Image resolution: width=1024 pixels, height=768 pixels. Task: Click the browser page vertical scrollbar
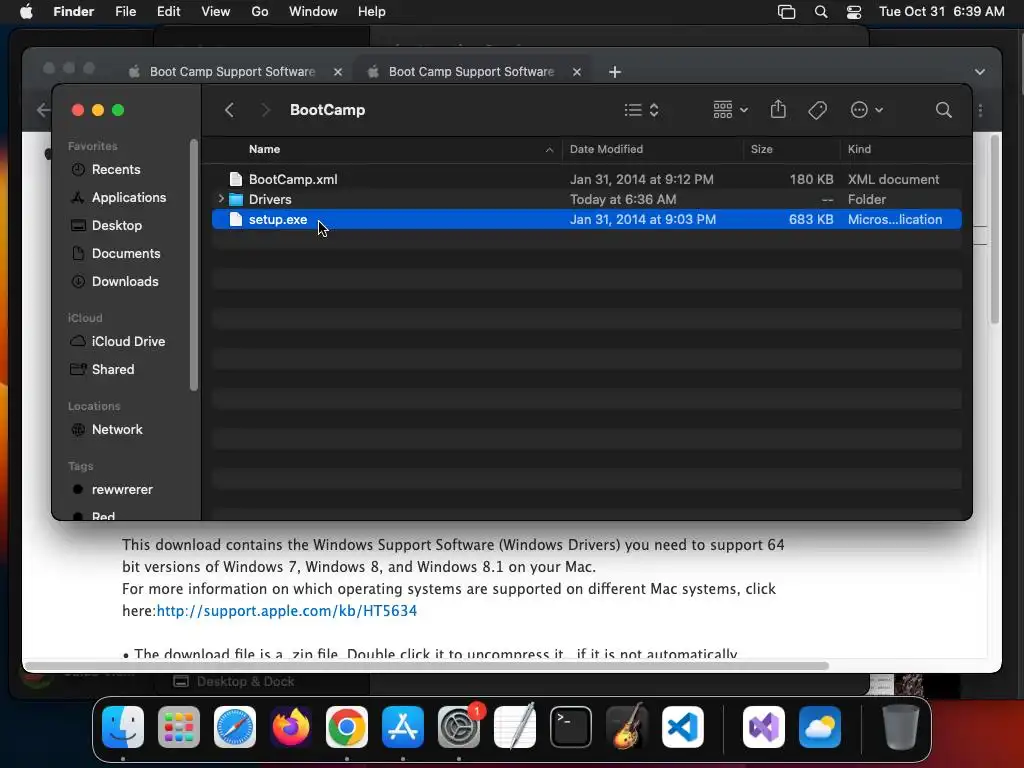(x=995, y=229)
